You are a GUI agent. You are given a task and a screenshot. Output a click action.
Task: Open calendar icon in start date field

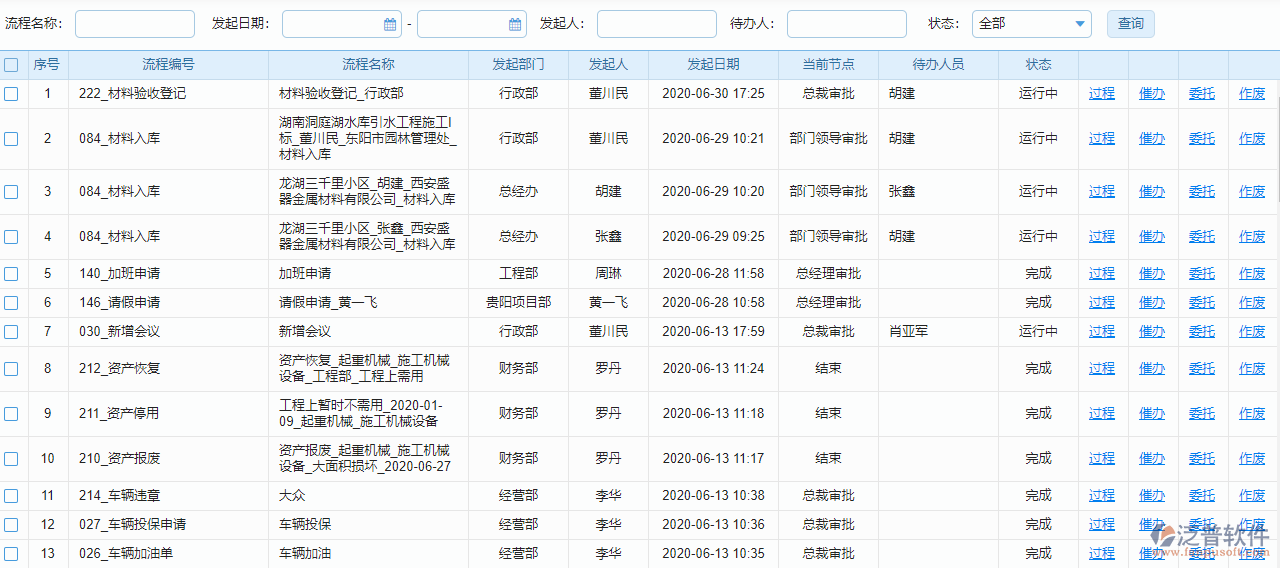point(390,24)
